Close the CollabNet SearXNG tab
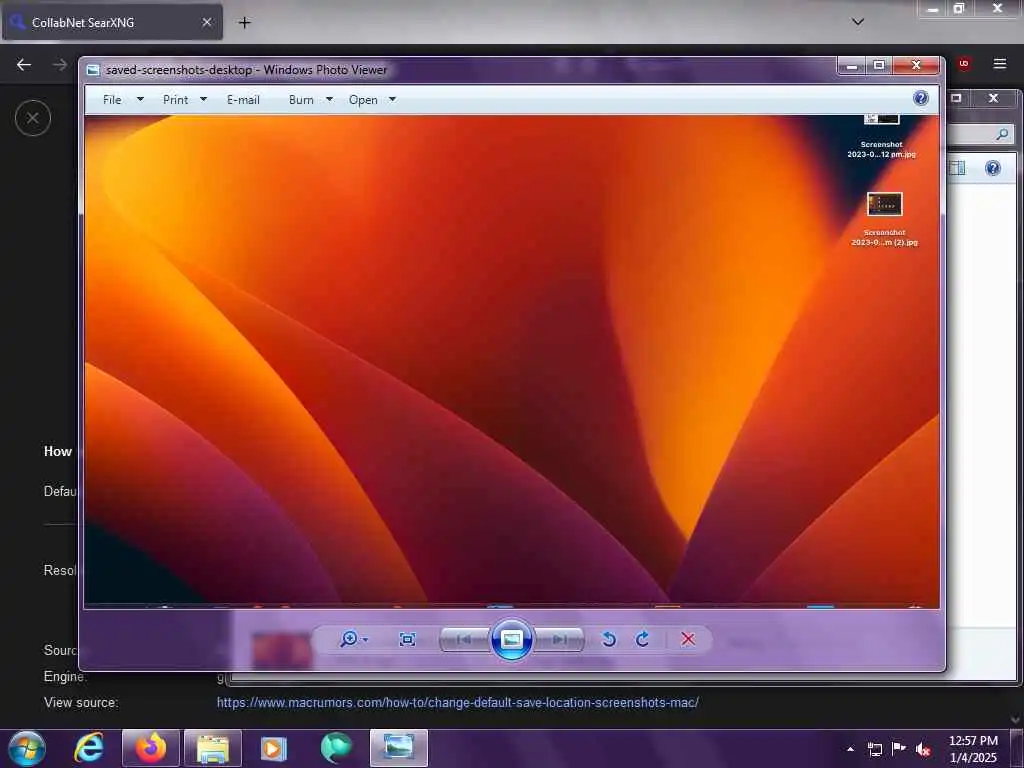Viewport: 1024px width, 768px height. tap(207, 22)
